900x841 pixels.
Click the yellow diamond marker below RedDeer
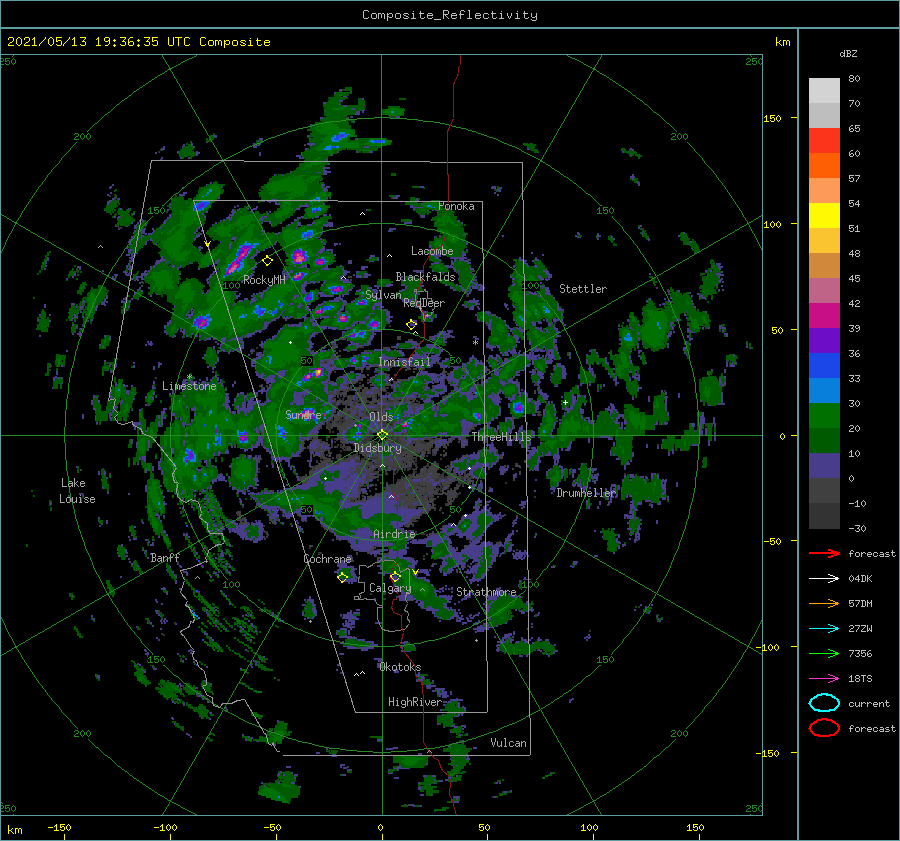point(411,325)
